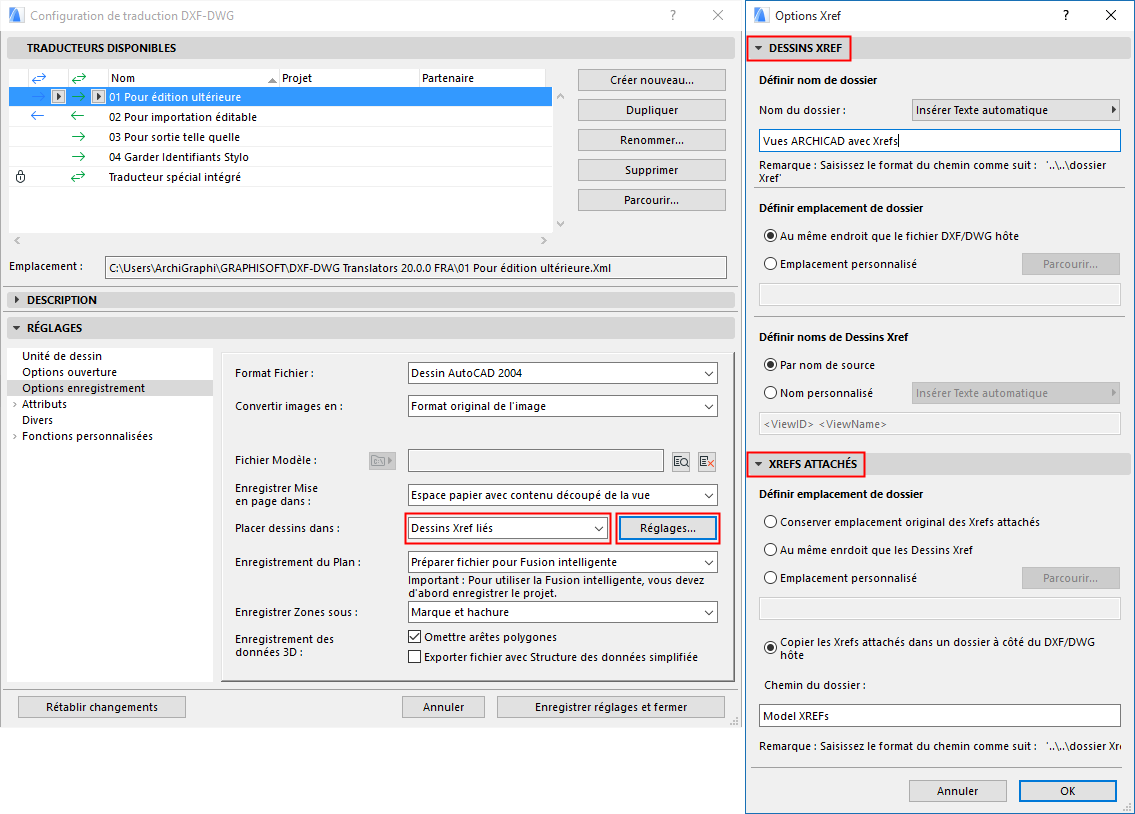Open Insérer Texte automatique for Nom du dossier
Screen dimensions: 1135x814
click(1016, 110)
